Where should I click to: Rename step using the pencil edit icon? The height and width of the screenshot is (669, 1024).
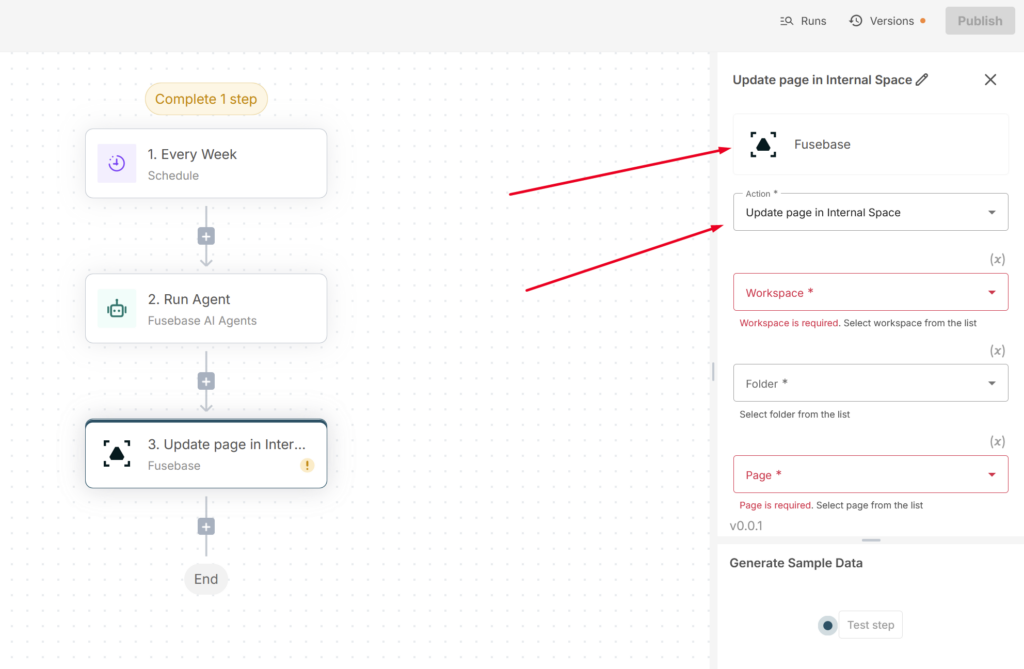tap(922, 80)
